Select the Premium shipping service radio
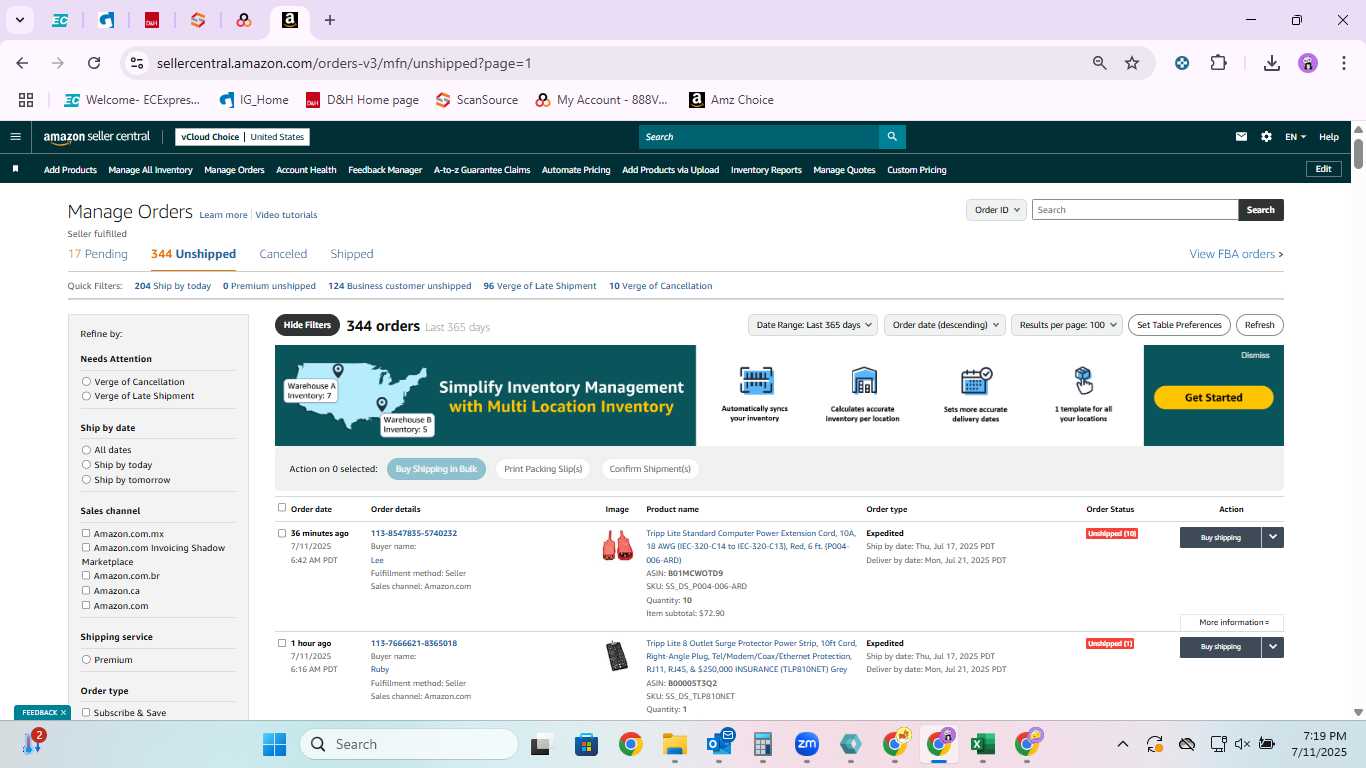This screenshot has height=768, width=1366. [86, 660]
